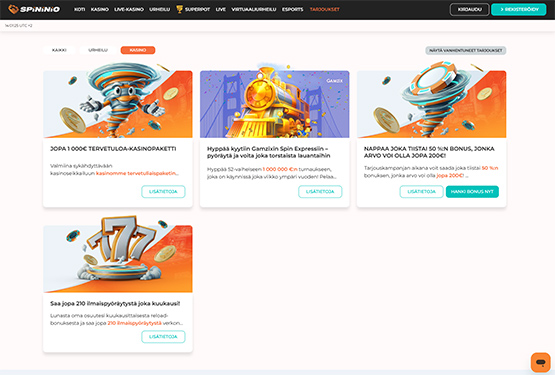Viewport: 555px width, 375px height.
Task: Open the Esports menu item
Action: click(292, 10)
